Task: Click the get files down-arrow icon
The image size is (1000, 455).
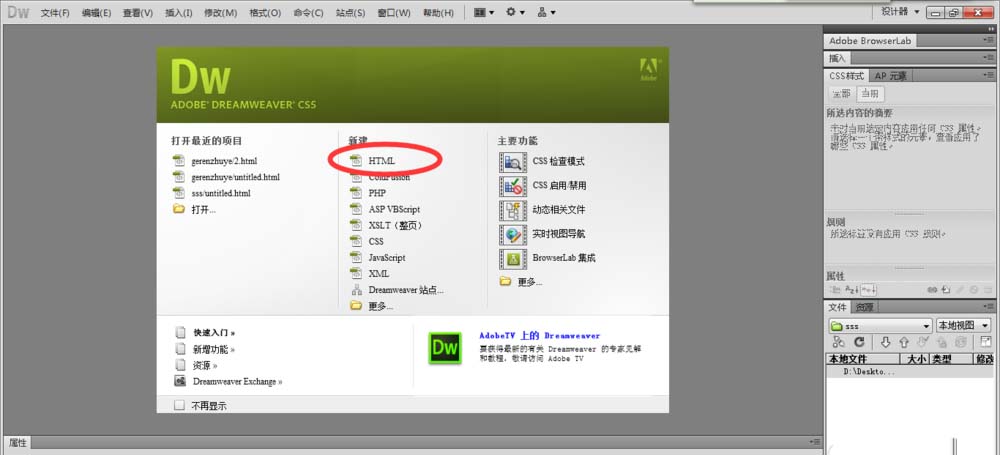Action: pos(886,341)
